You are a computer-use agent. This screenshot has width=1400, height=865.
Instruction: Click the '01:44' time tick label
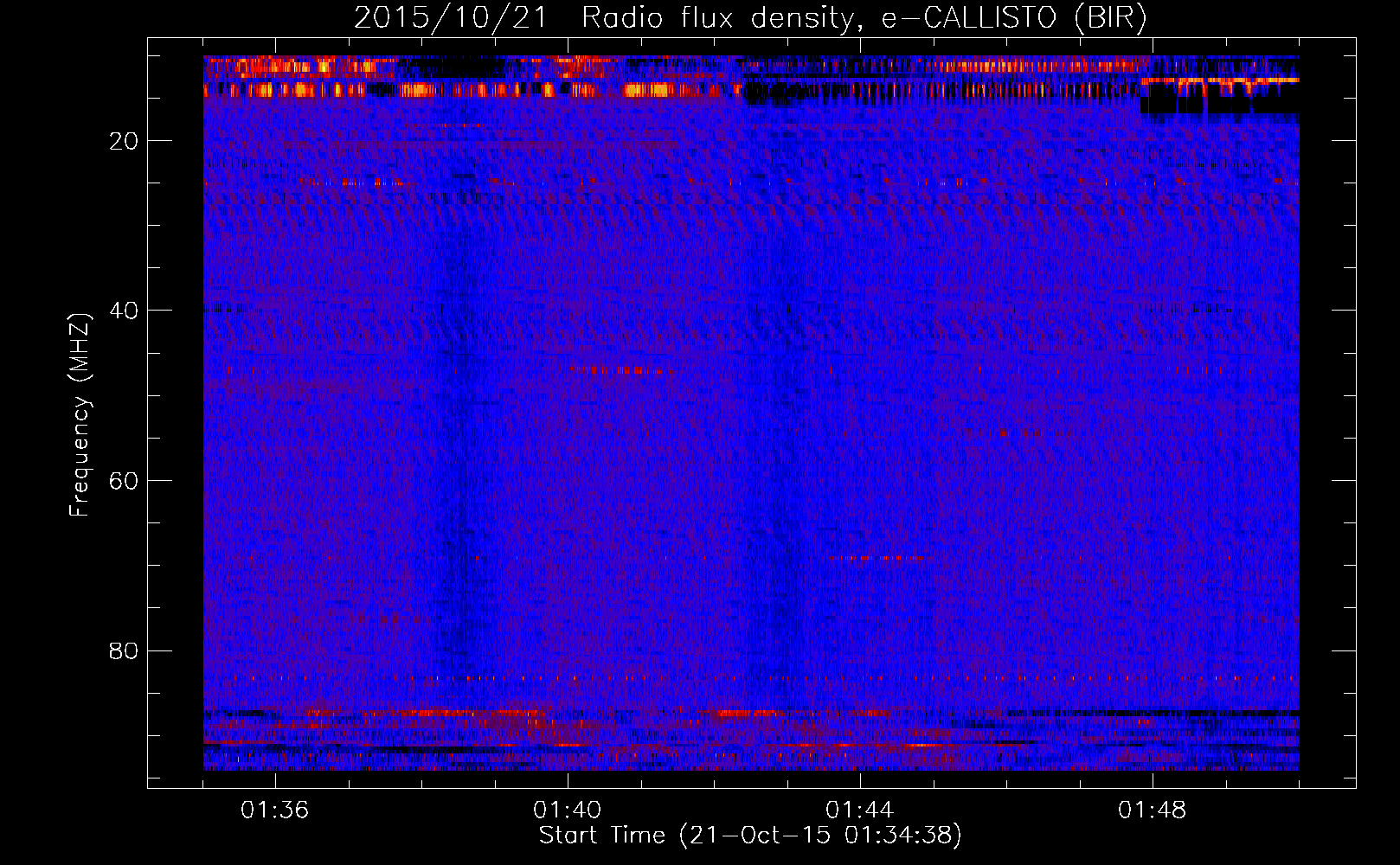pyautogui.click(x=859, y=811)
